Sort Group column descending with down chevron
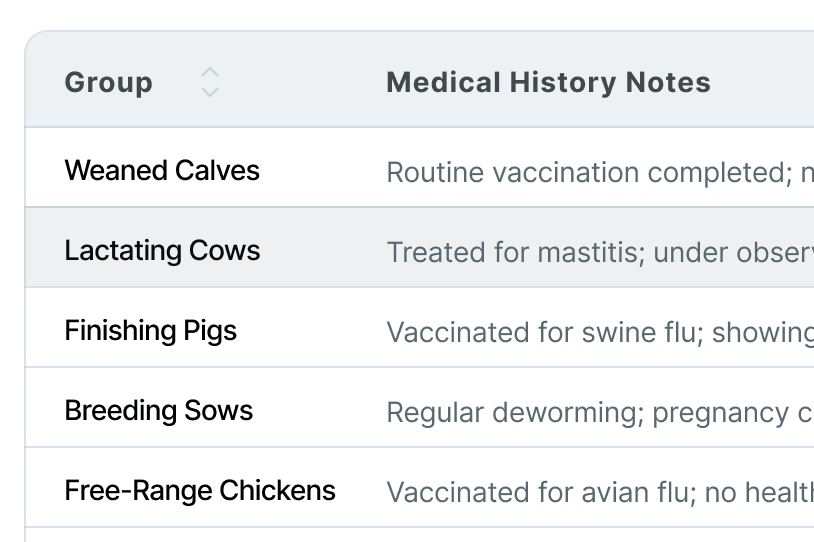Image resolution: width=814 pixels, height=542 pixels. [210, 92]
